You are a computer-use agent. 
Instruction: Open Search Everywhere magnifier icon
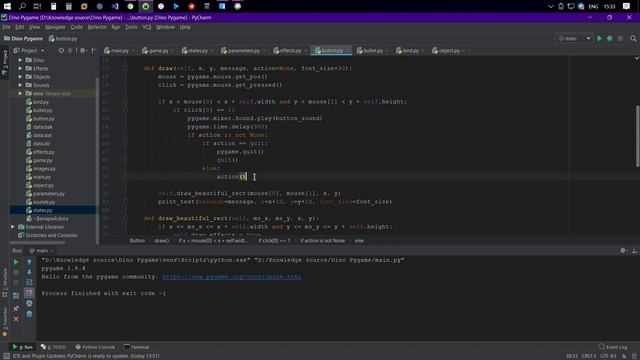[x=633, y=38]
